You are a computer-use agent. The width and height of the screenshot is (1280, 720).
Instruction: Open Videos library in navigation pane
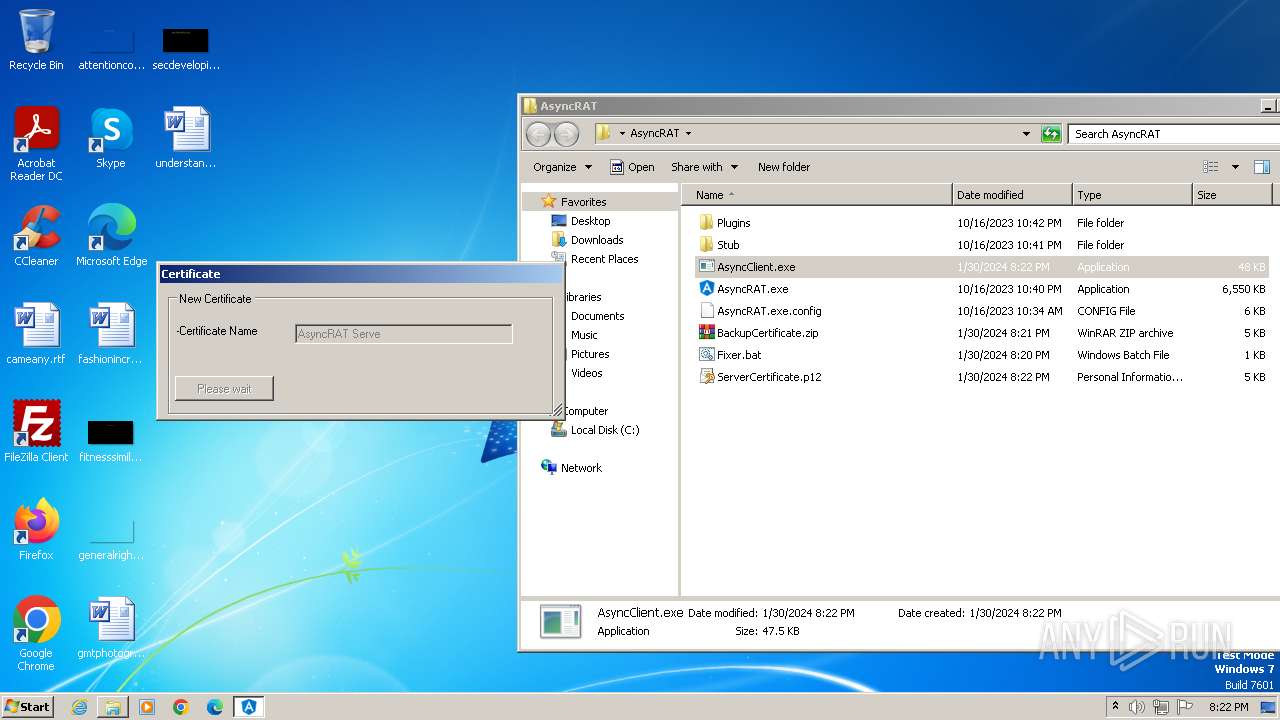tap(586, 373)
